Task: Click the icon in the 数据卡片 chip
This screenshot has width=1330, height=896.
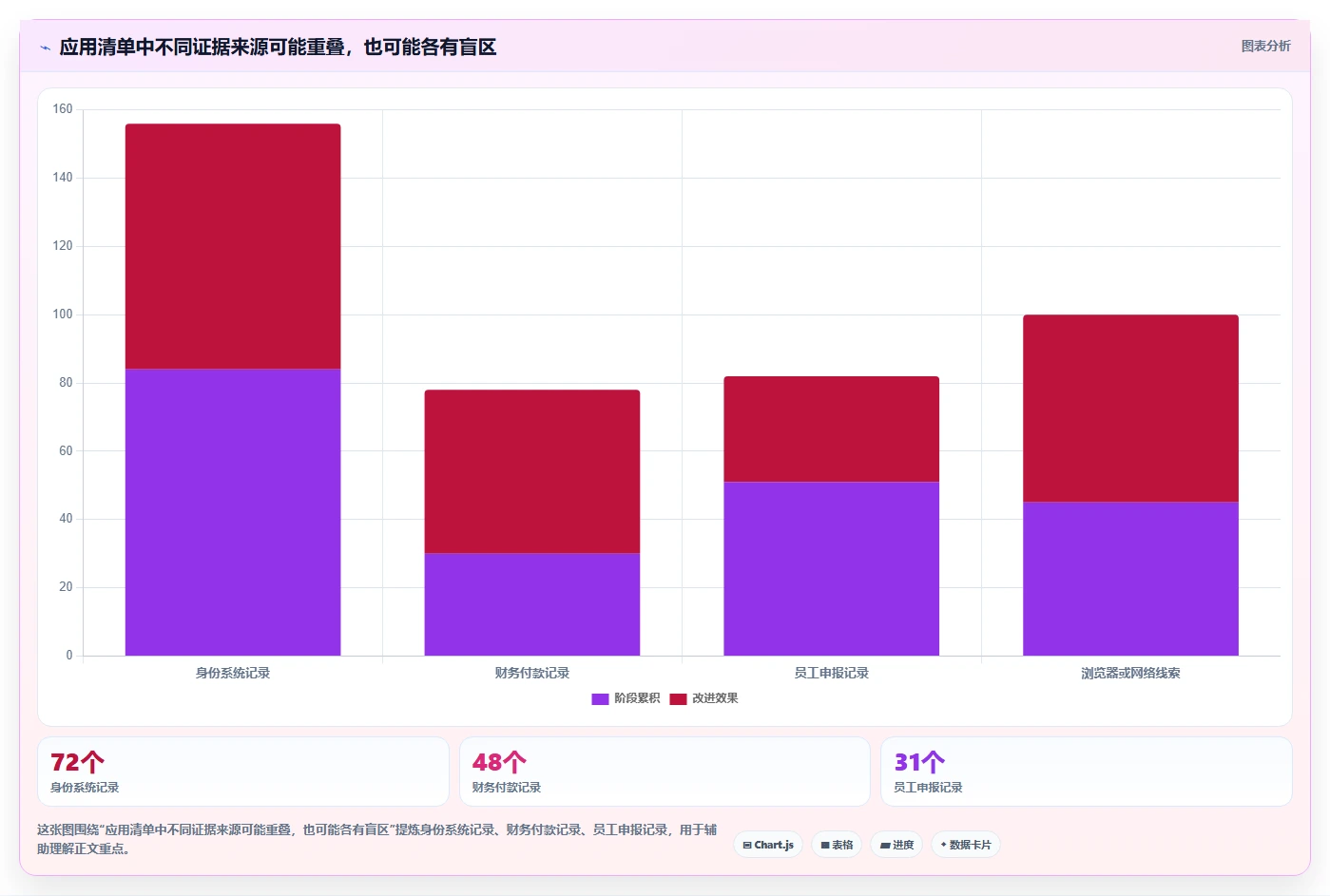Action: (944, 845)
